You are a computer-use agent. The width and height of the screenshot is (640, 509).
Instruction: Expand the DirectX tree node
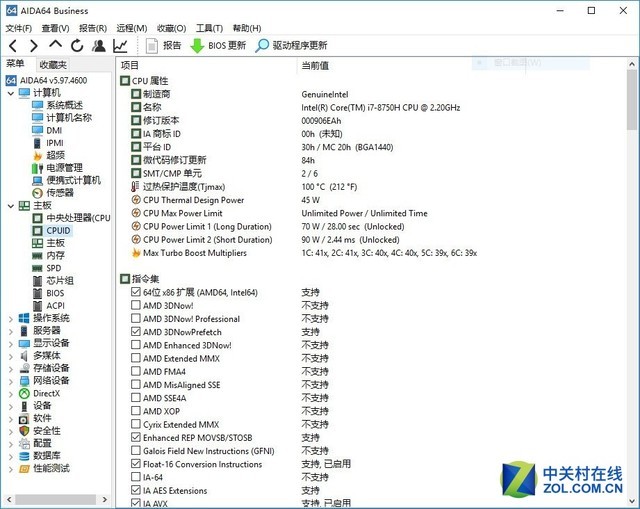(11, 394)
